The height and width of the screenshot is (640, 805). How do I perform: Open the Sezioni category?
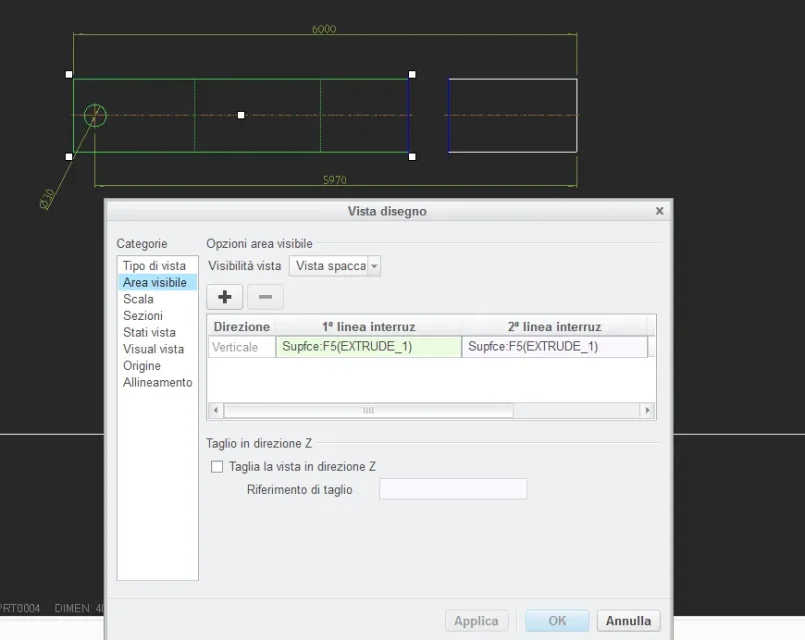tap(143, 316)
